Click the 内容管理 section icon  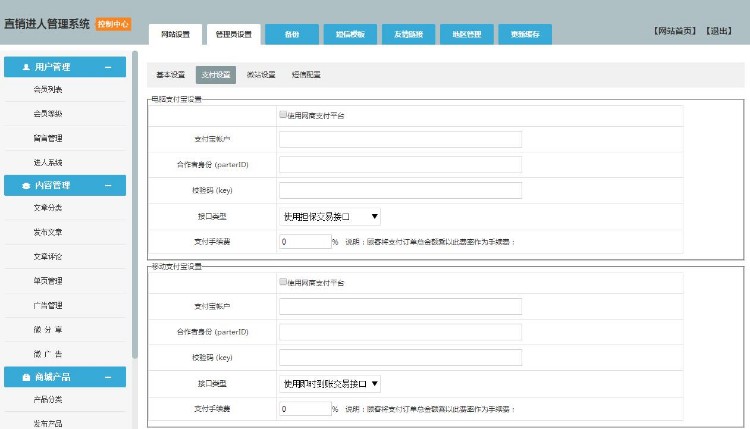pyautogui.click(x=26, y=186)
